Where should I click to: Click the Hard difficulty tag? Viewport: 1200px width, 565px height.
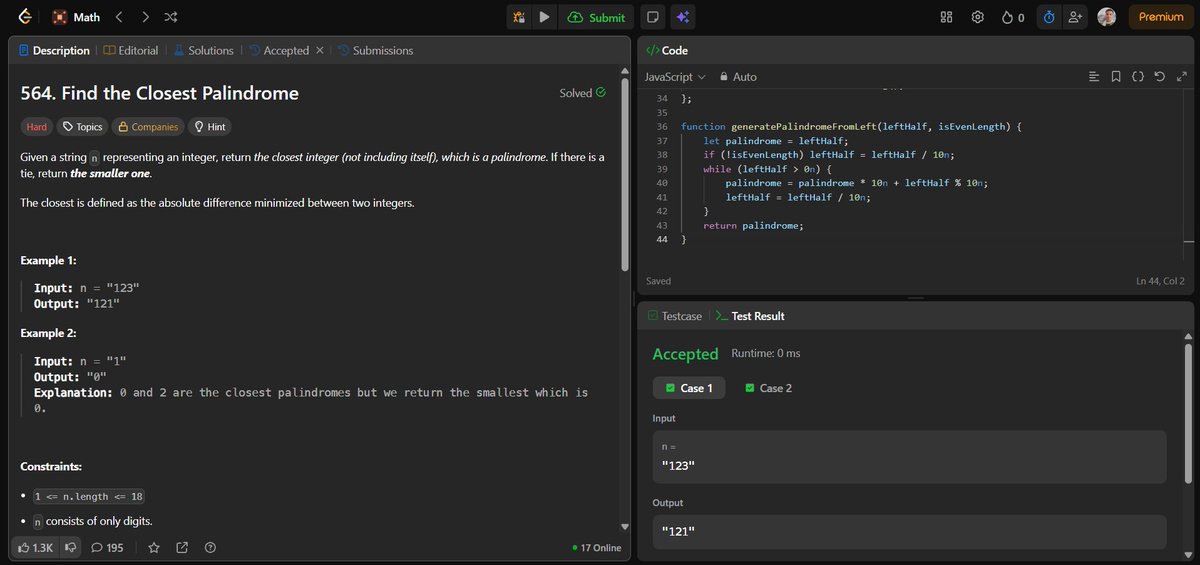(36, 127)
